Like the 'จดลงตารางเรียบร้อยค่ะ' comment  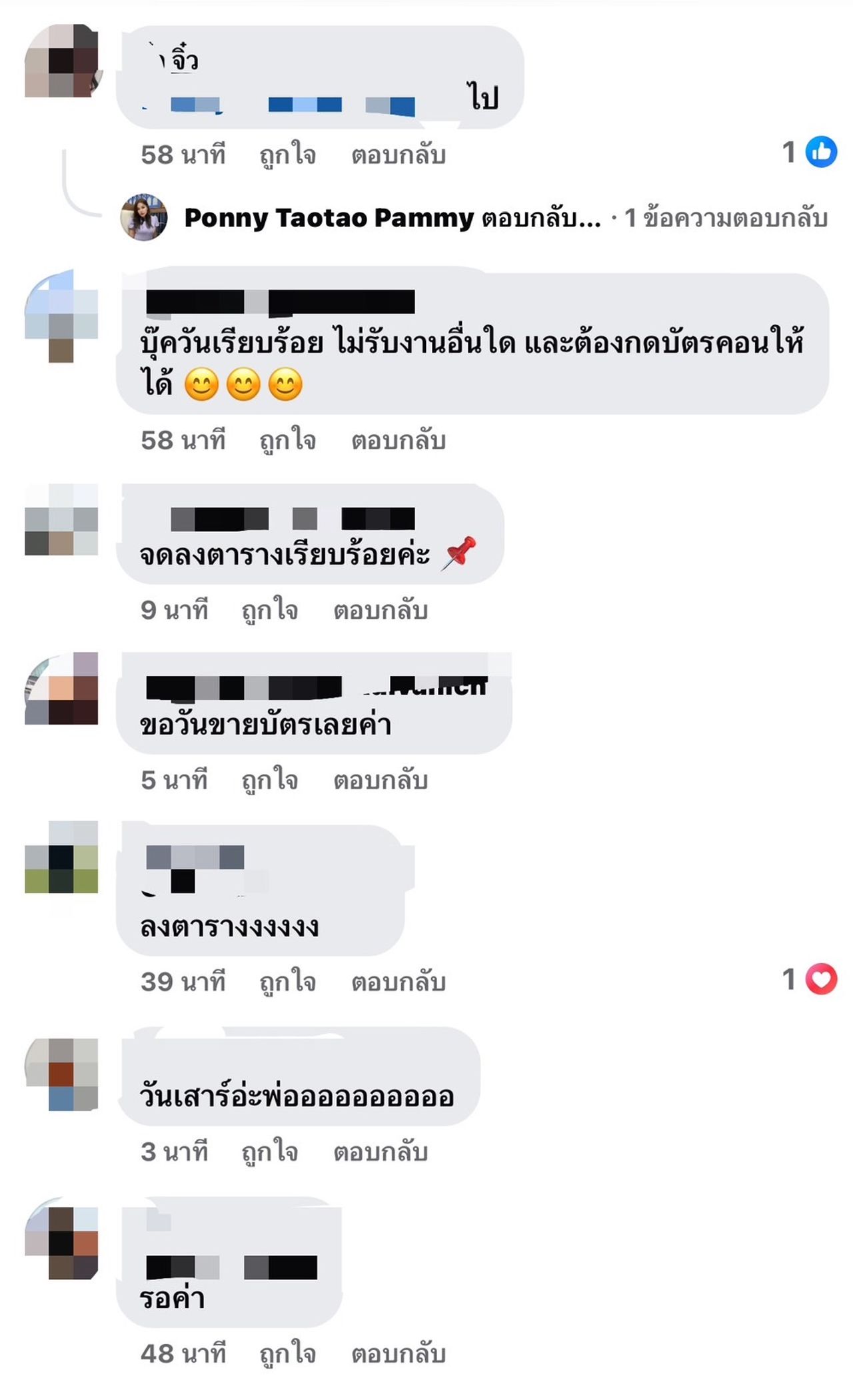[x=269, y=611]
